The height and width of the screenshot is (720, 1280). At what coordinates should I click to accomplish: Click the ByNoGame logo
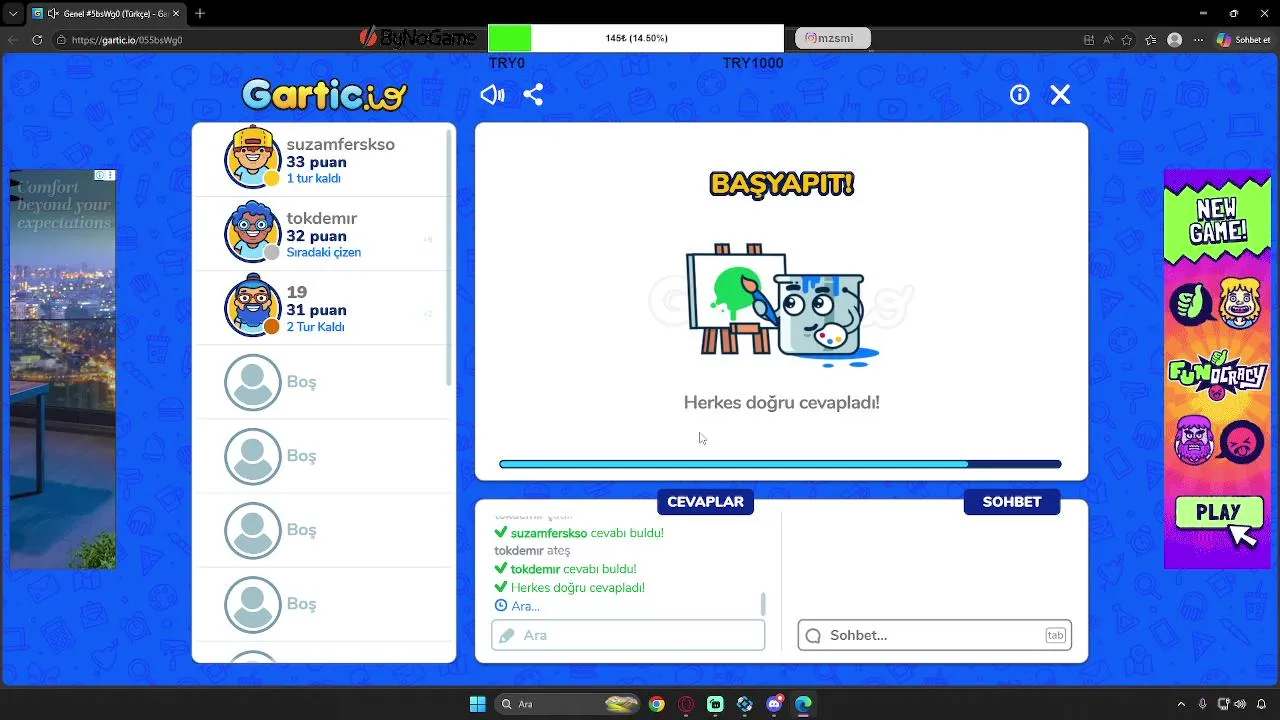coord(418,38)
